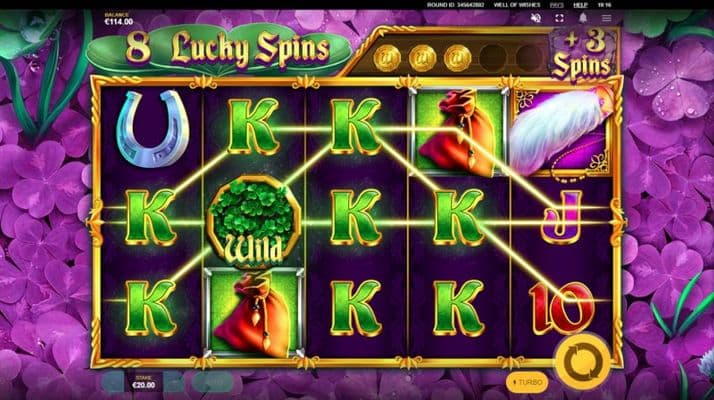Viewport: 714px width, 400px height.
Task: Click the white rabbit foot symbol
Action: pyautogui.click(x=563, y=132)
